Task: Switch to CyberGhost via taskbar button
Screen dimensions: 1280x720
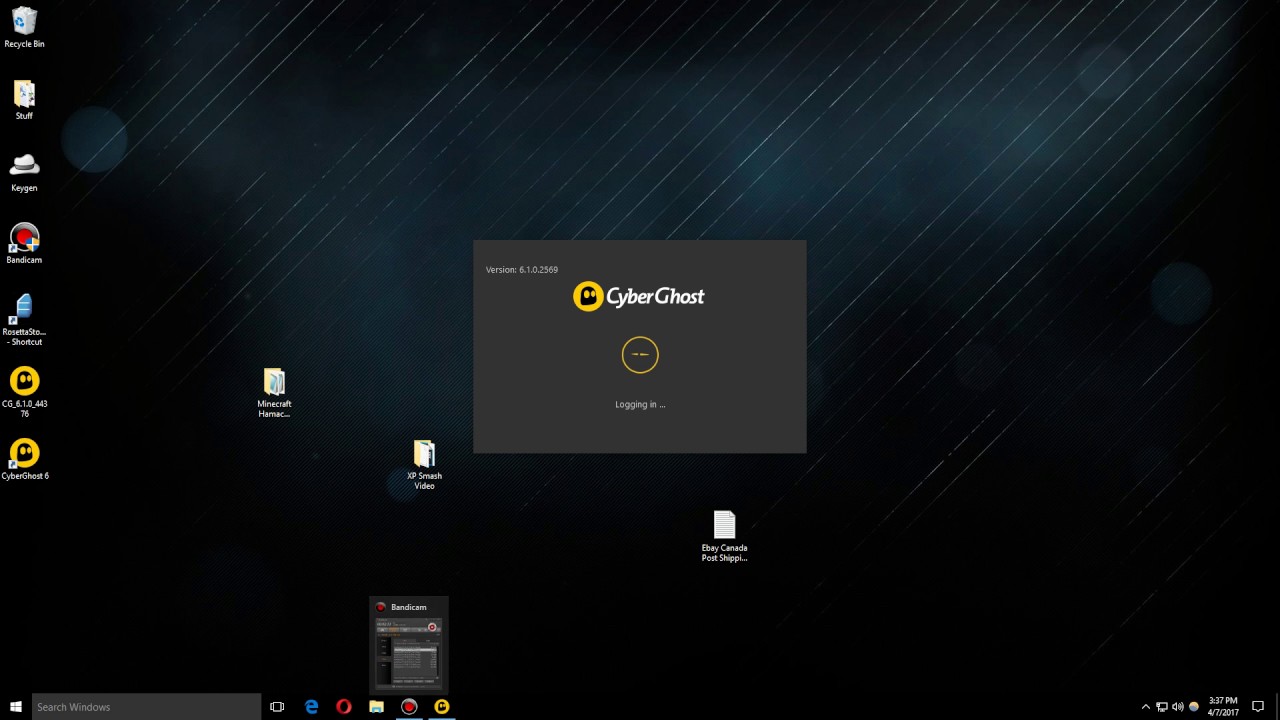Action: pos(441,707)
